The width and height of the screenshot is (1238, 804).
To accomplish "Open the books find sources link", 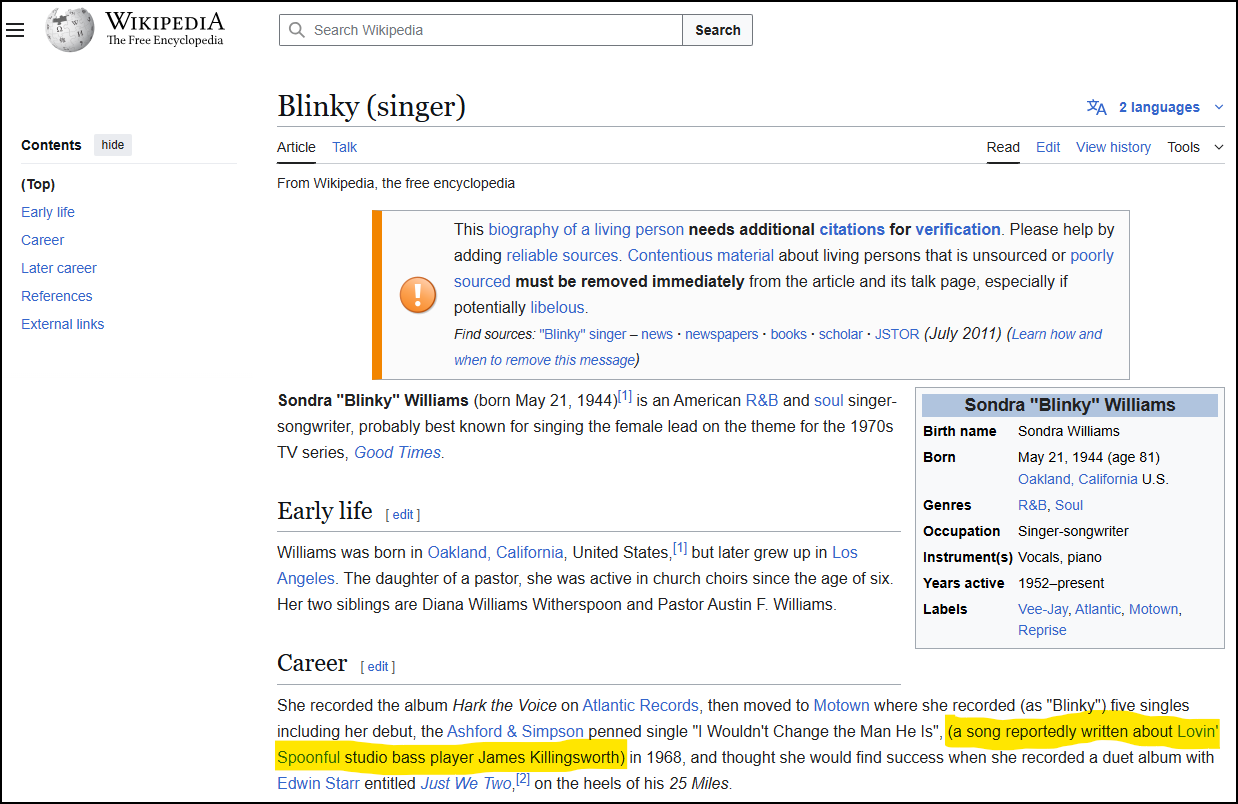I will coord(788,334).
